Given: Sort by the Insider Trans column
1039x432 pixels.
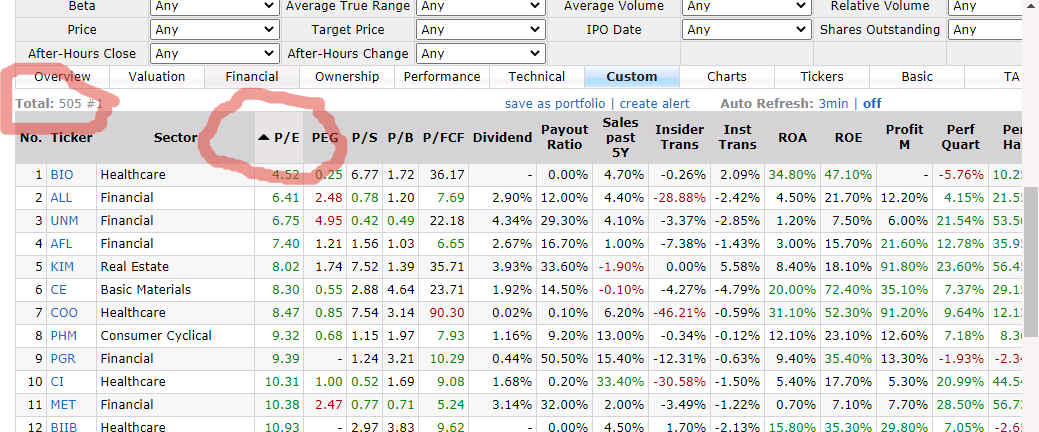Looking at the screenshot, I should (x=679, y=137).
